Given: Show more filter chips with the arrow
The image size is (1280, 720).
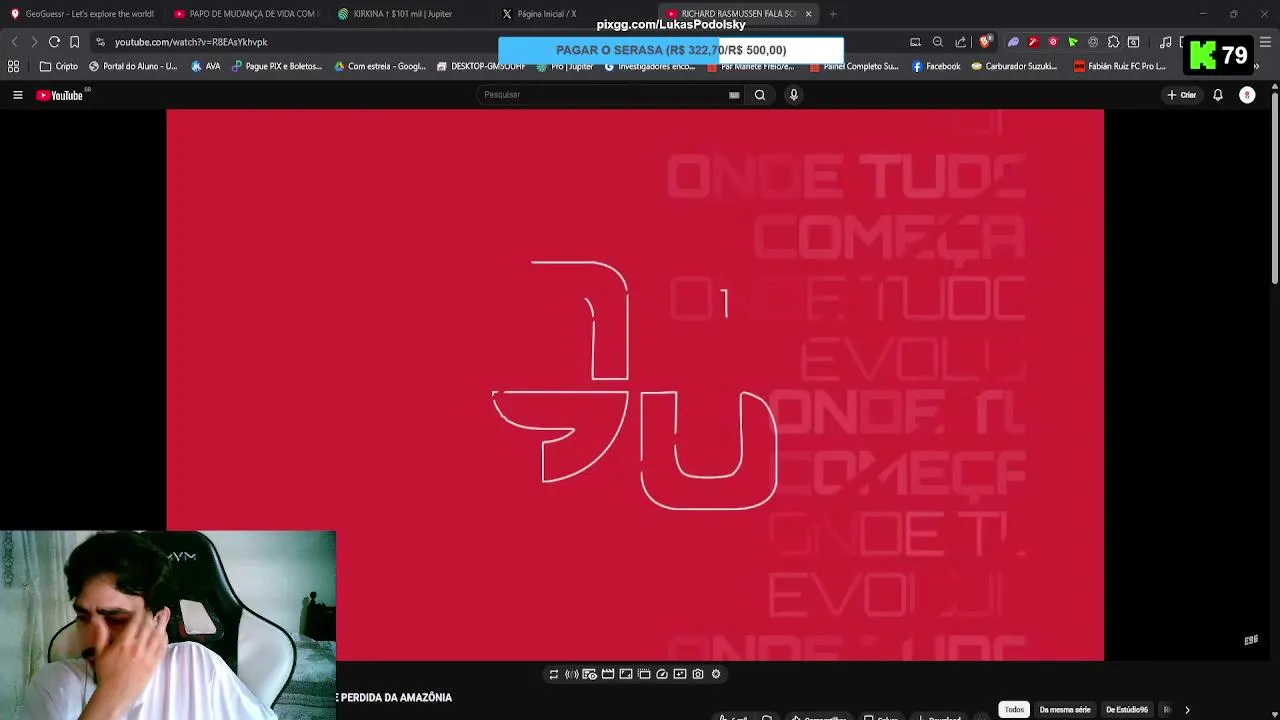Looking at the screenshot, I should click(1187, 709).
